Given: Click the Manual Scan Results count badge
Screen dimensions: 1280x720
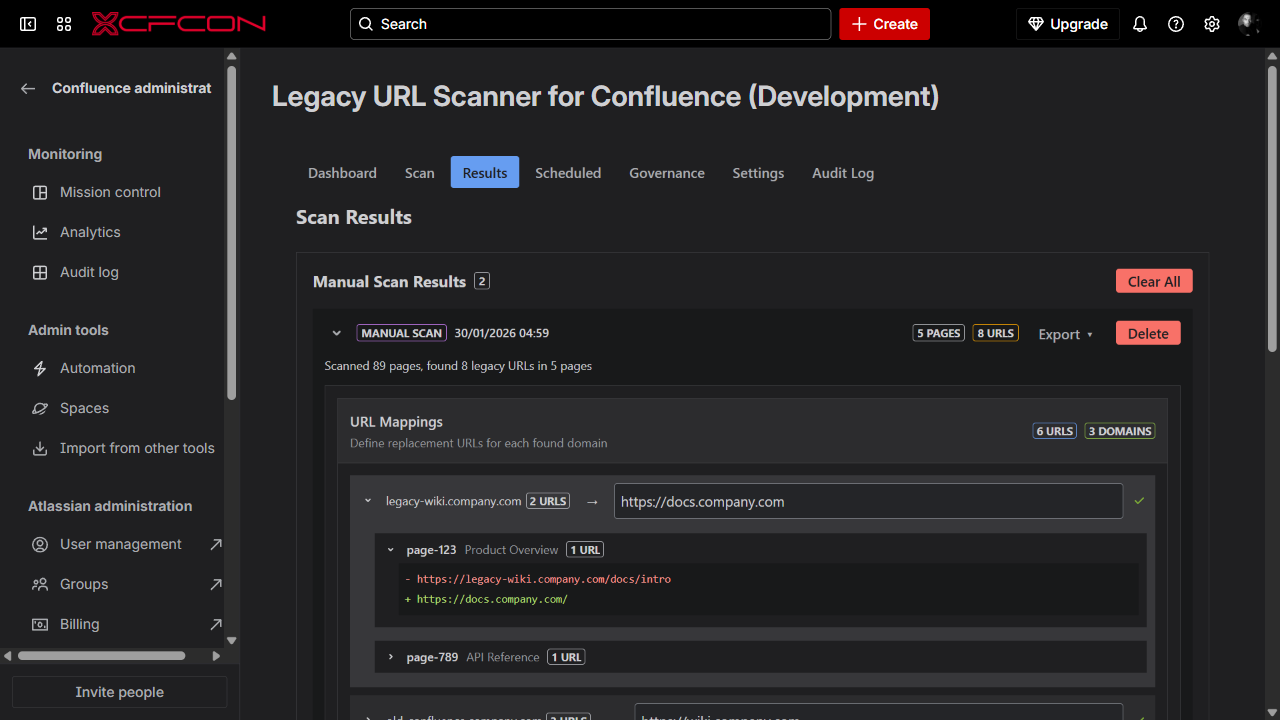Looking at the screenshot, I should tap(482, 281).
